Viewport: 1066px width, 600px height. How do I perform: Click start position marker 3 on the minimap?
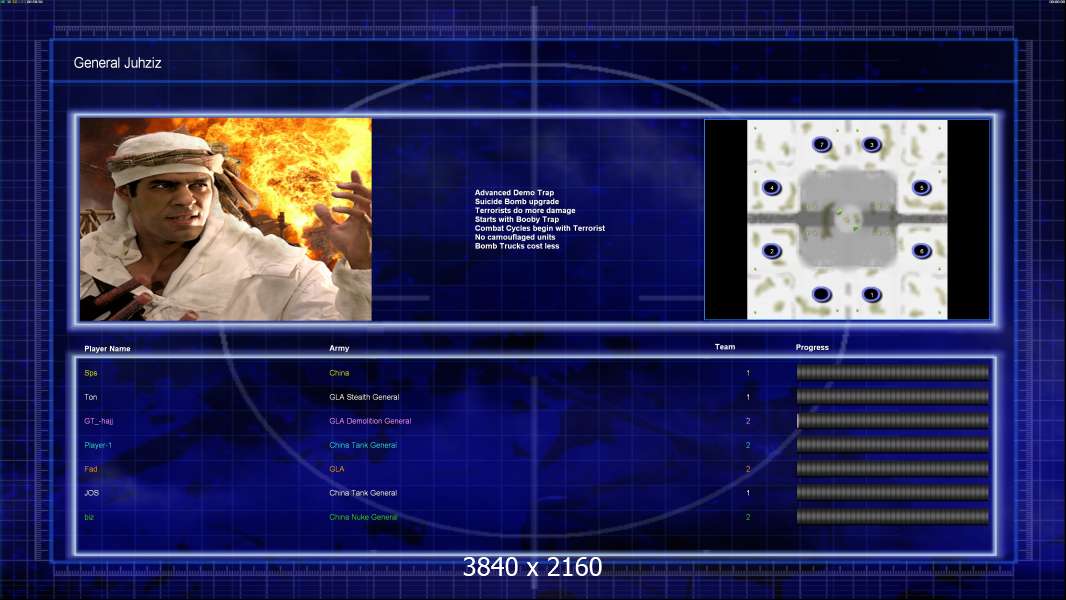pos(872,144)
